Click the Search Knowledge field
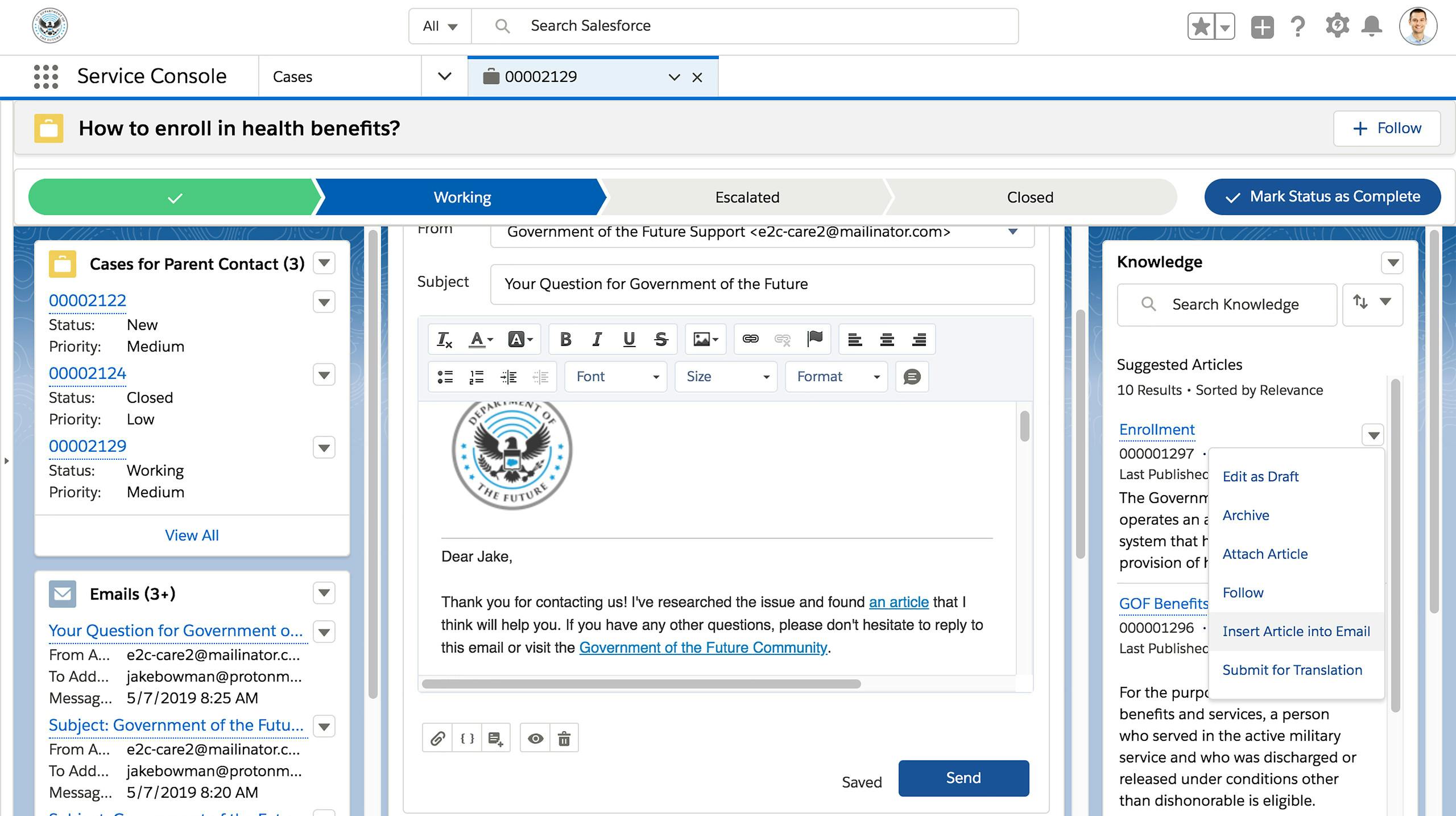Image resolution: width=1456 pixels, height=816 pixels. (x=1227, y=304)
